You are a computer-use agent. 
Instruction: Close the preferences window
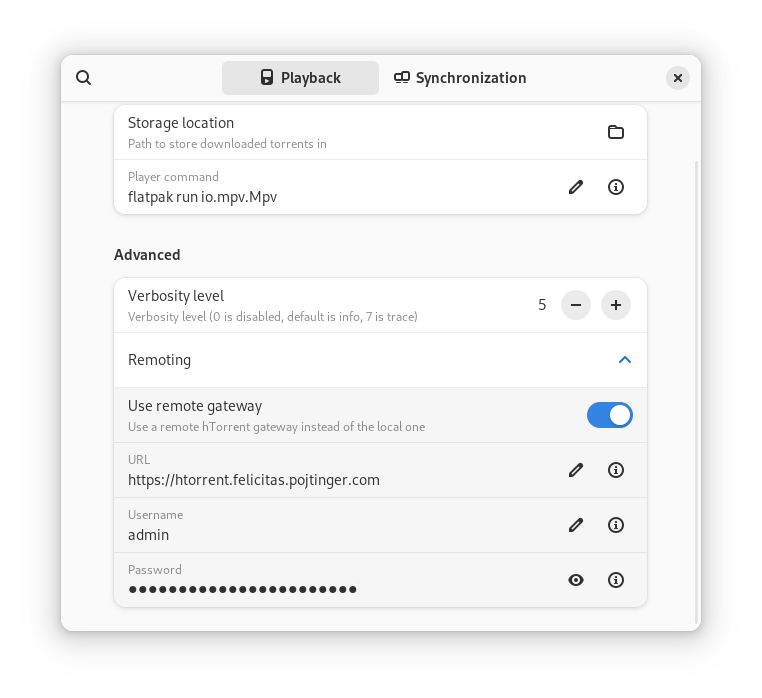coord(678,78)
